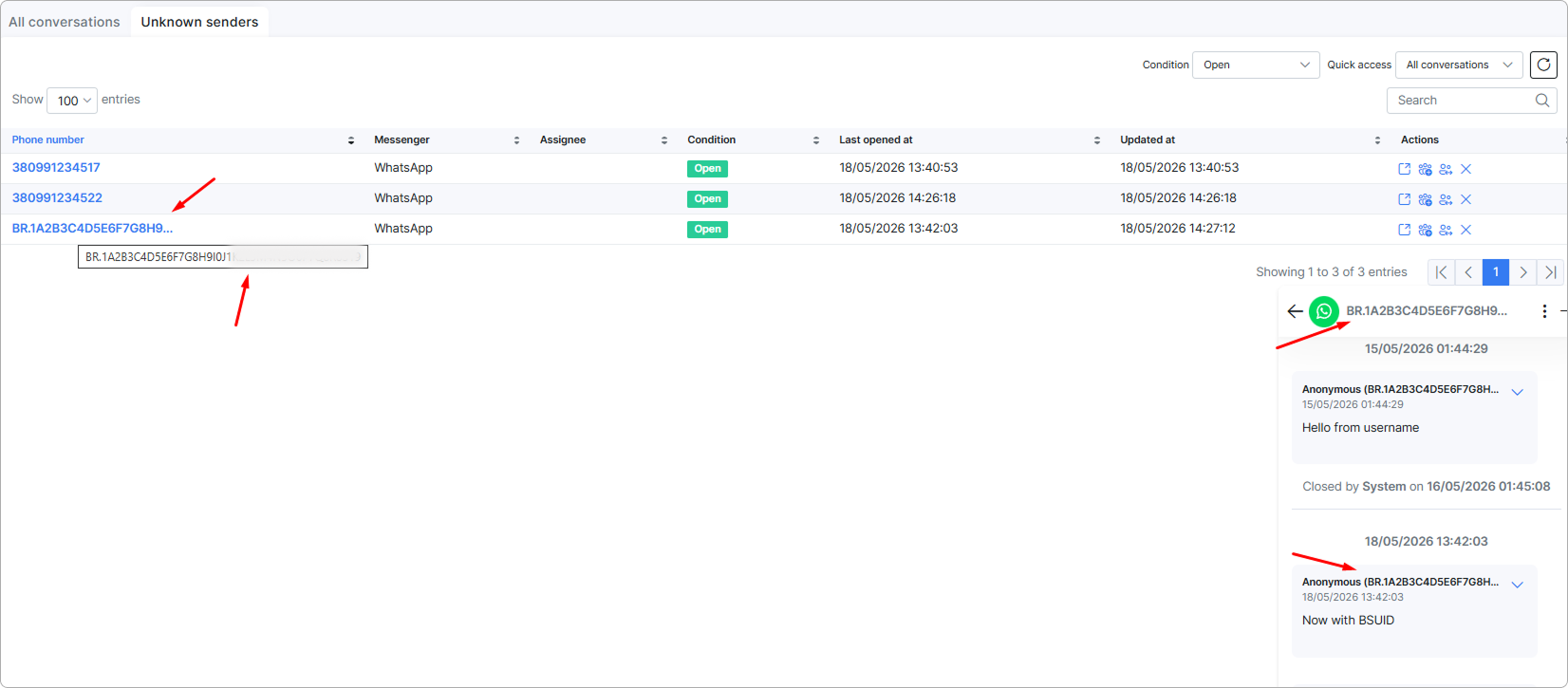1568x688 pixels.
Task: Sort by Messenger column arrows
Action: [516, 140]
